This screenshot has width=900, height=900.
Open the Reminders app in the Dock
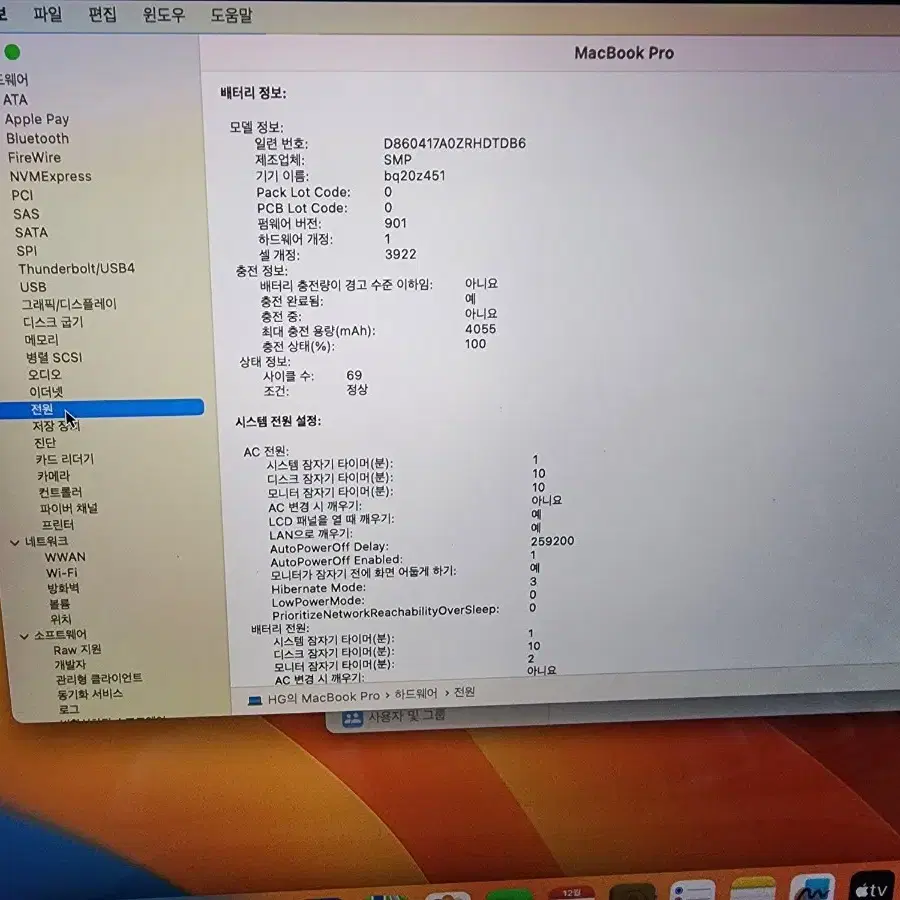(x=692, y=890)
